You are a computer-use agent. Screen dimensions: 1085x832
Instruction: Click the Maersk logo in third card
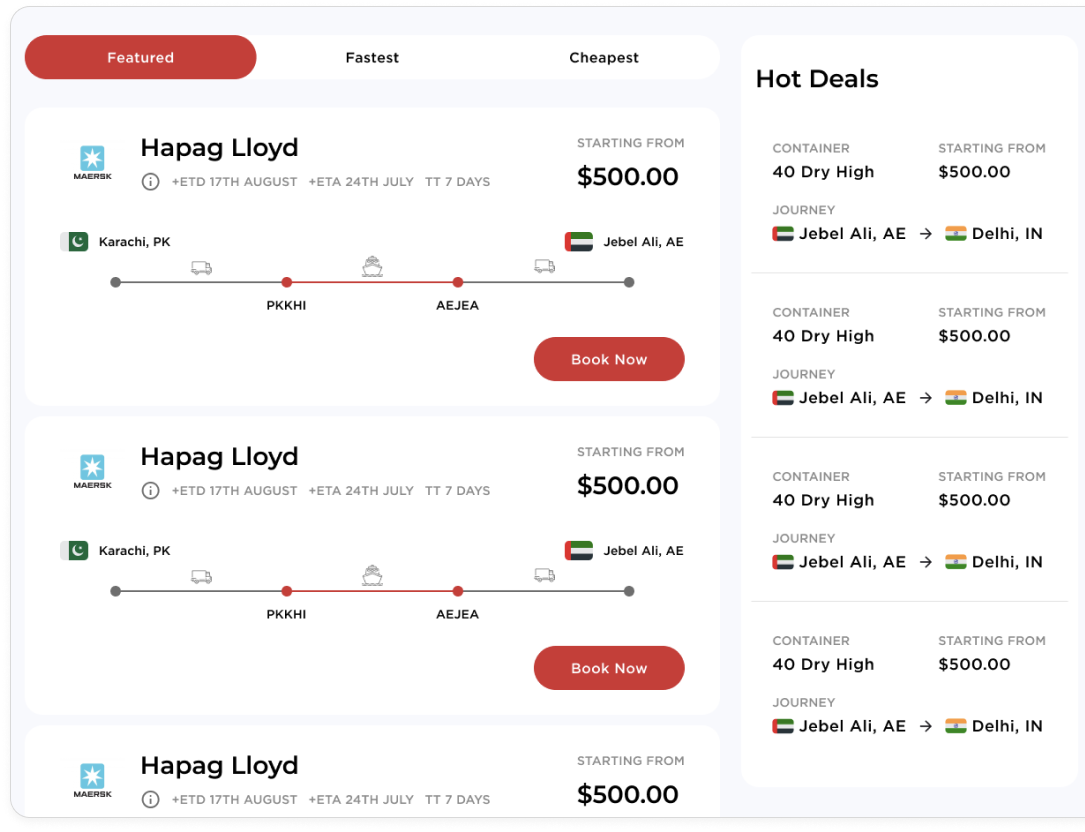point(93,780)
